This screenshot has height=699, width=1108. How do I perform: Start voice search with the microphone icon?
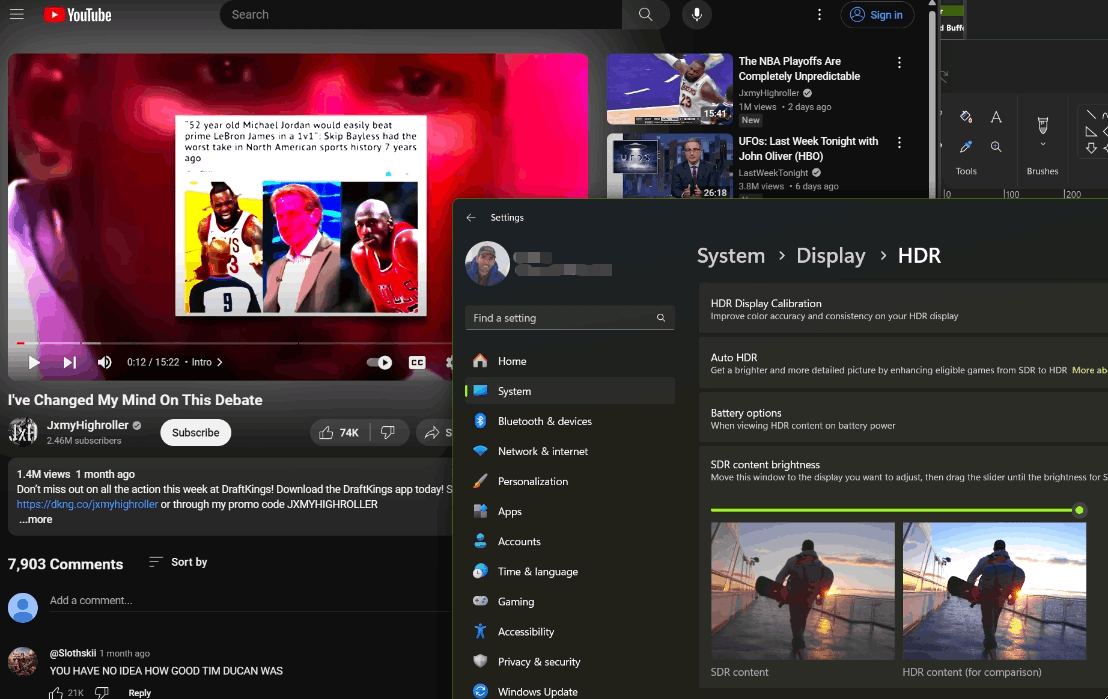coord(697,14)
